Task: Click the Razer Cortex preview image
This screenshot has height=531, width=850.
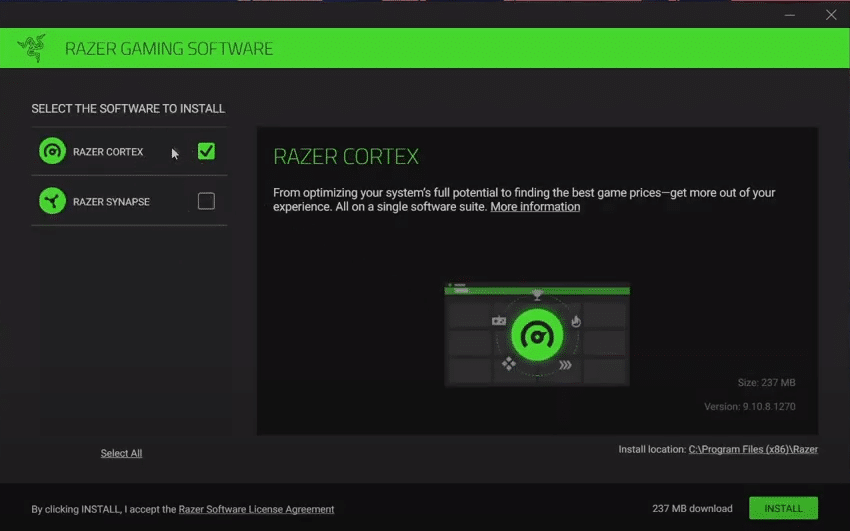Action: point(537,334)
